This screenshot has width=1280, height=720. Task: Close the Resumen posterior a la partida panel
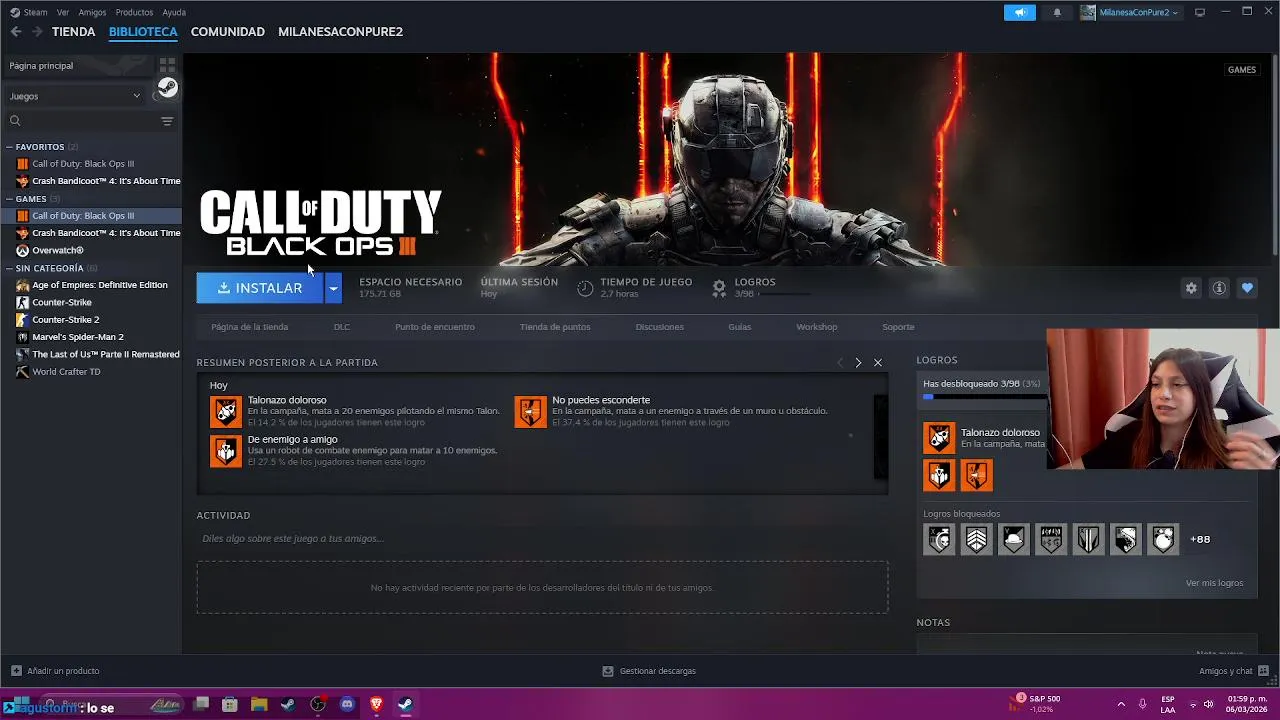878,362
